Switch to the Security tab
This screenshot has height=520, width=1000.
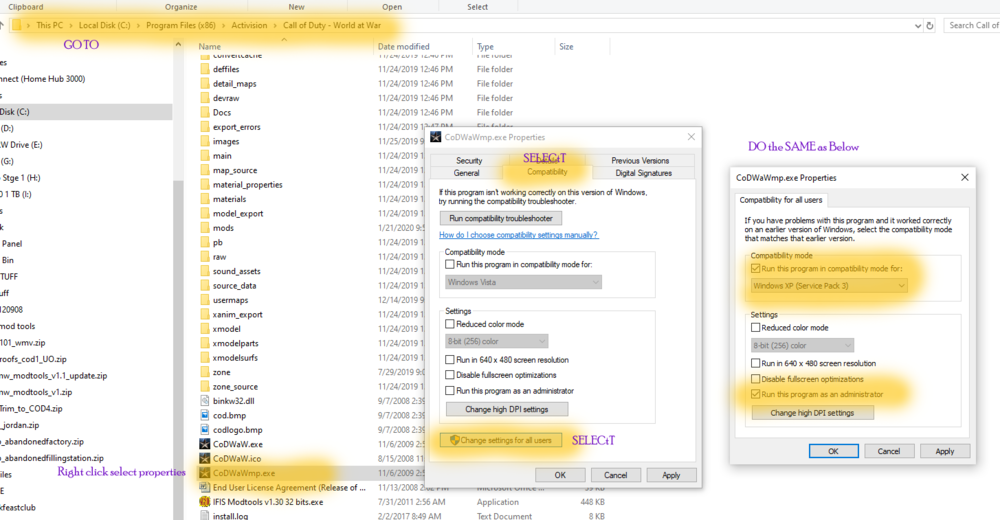pos(469,160)
